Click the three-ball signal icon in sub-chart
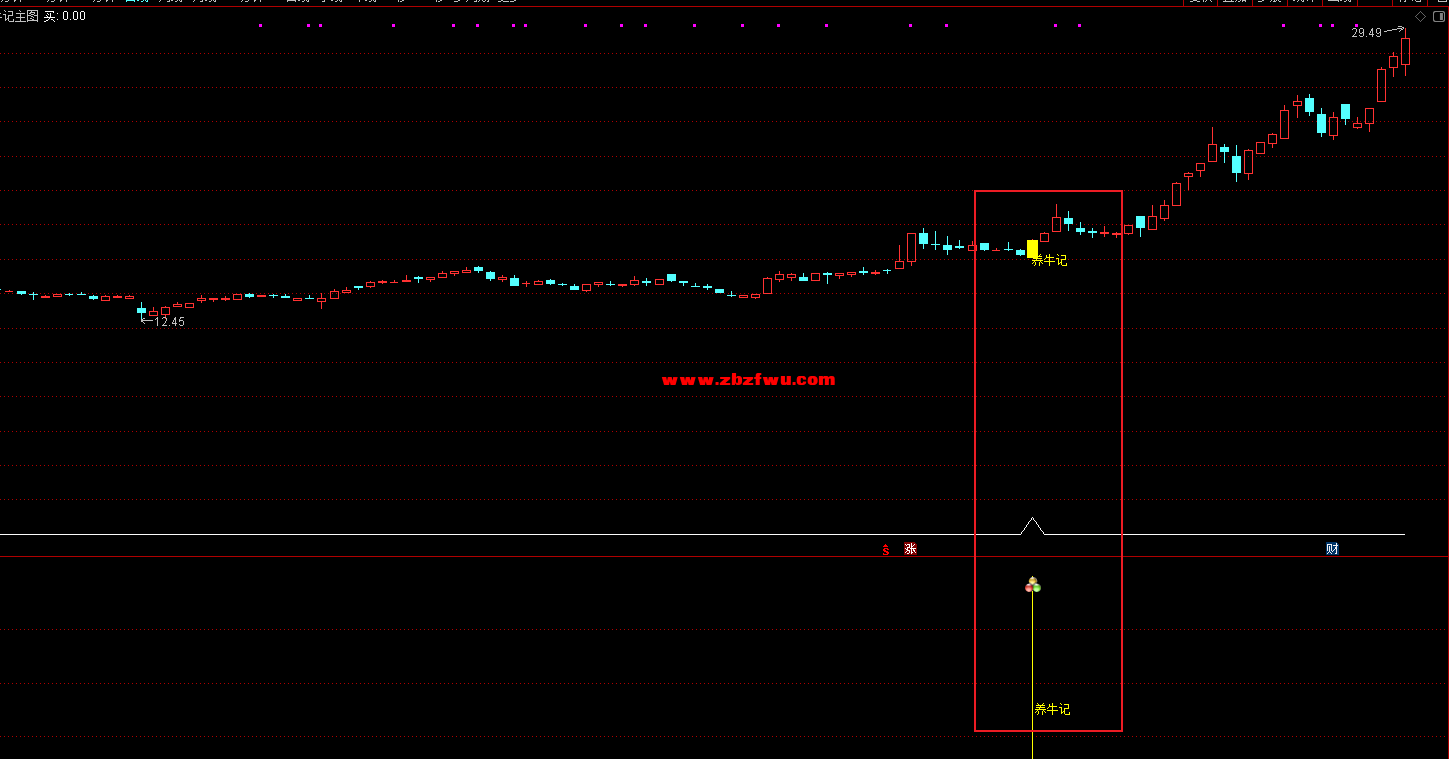The width and height of the screenshot is (1449, 759). [x=1033, y=585]
